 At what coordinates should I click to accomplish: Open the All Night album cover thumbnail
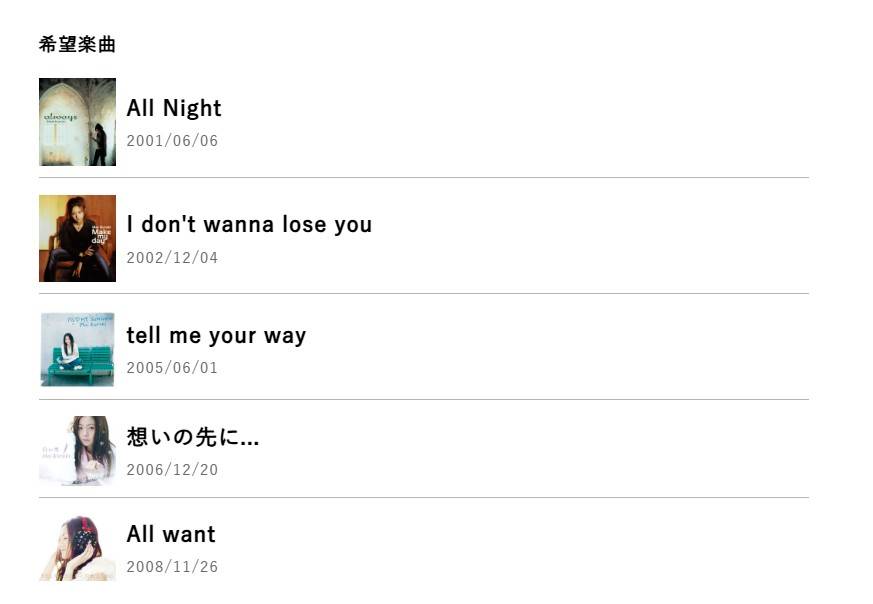(x=77, y=122)
